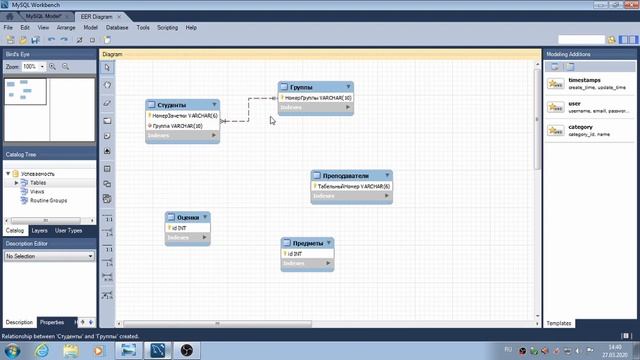Viewport: 640px width, 360px height.
Task: Select the text note tool
Action: 107,136
